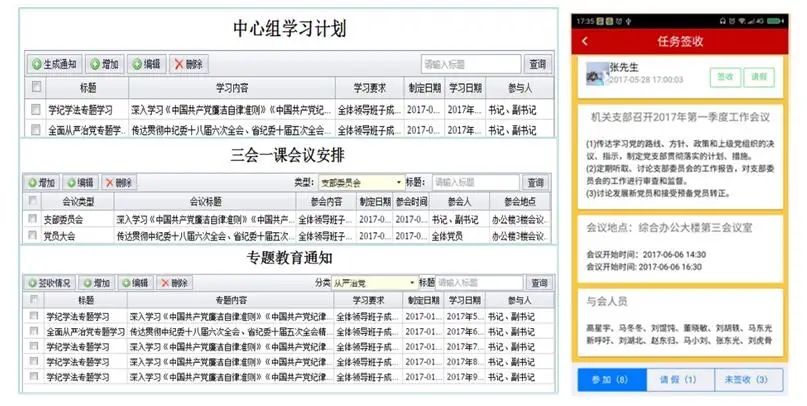The image size is (807, 406).
Task: Switch to 请假 (1) tab
Action: coord(680,380)
